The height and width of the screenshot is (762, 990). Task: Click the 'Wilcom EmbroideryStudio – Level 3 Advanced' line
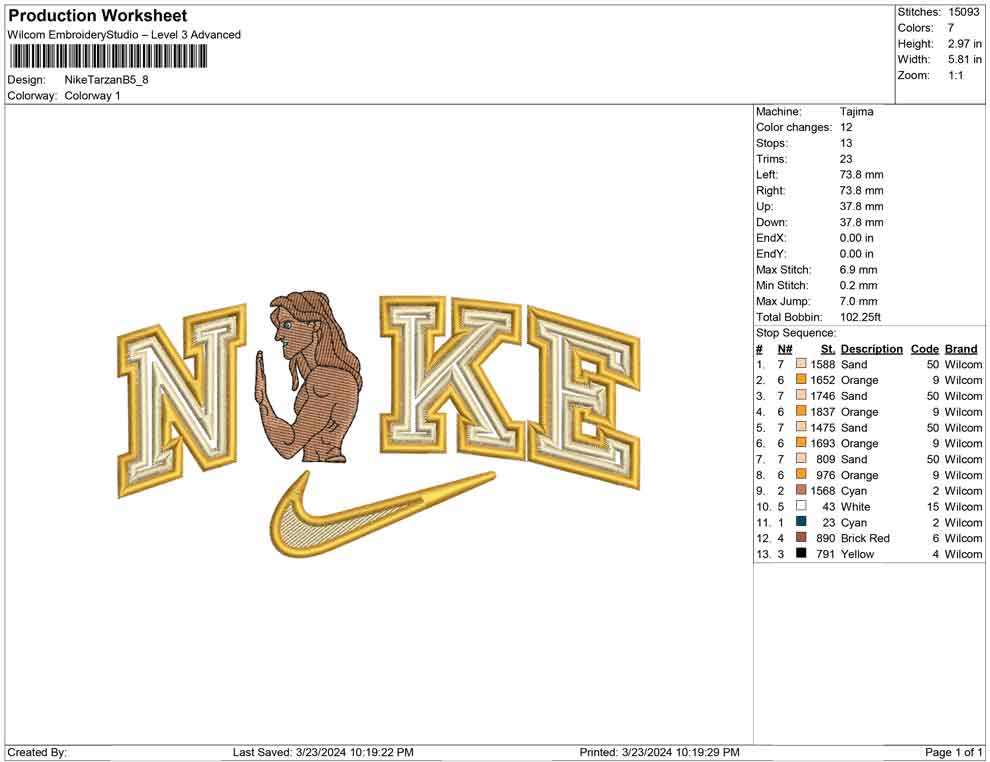coord(124,35)
